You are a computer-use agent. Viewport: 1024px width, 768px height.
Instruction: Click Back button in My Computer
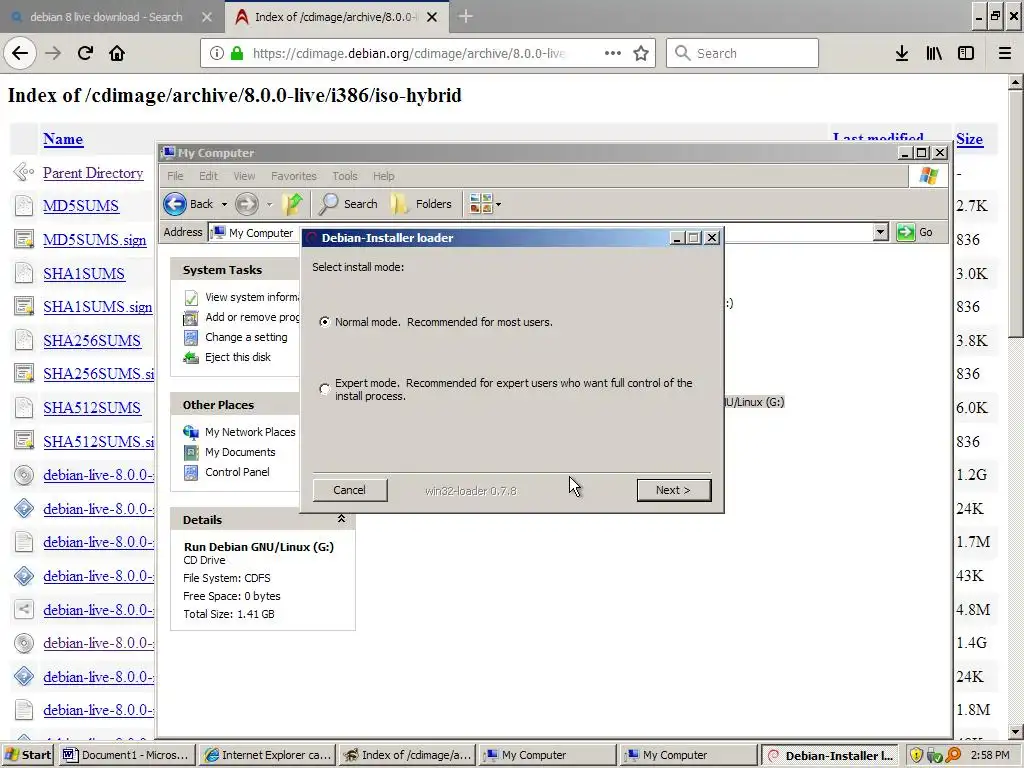coord(189,204)
